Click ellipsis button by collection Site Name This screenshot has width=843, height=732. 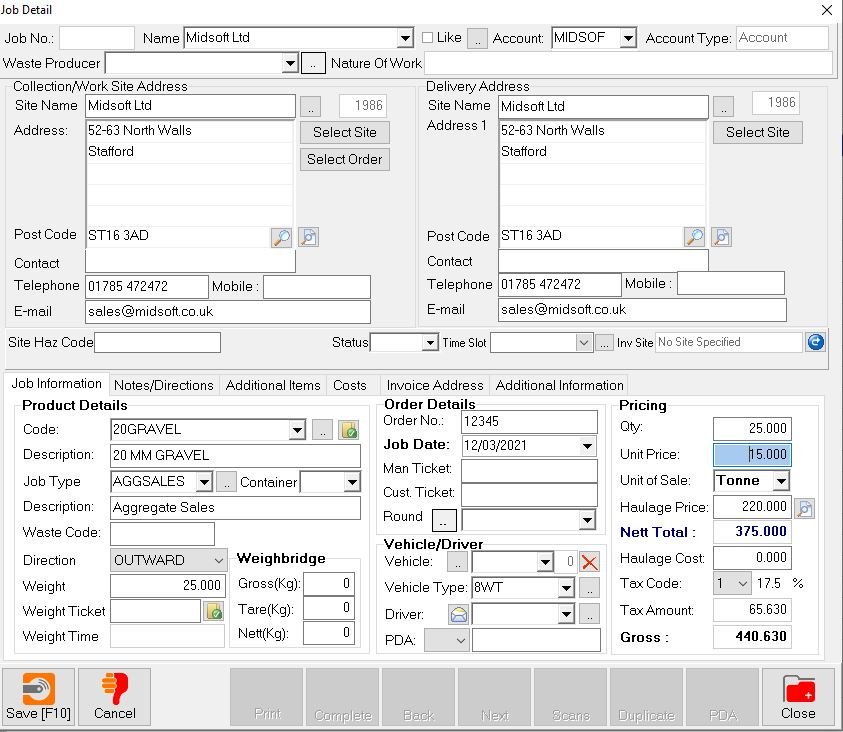coord(310,106)
